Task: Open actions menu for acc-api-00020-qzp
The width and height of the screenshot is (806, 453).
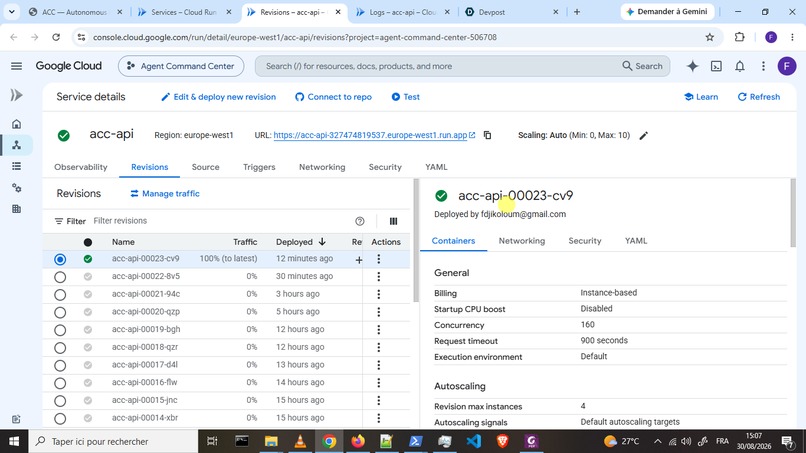Action: click(x=379, y=312)
